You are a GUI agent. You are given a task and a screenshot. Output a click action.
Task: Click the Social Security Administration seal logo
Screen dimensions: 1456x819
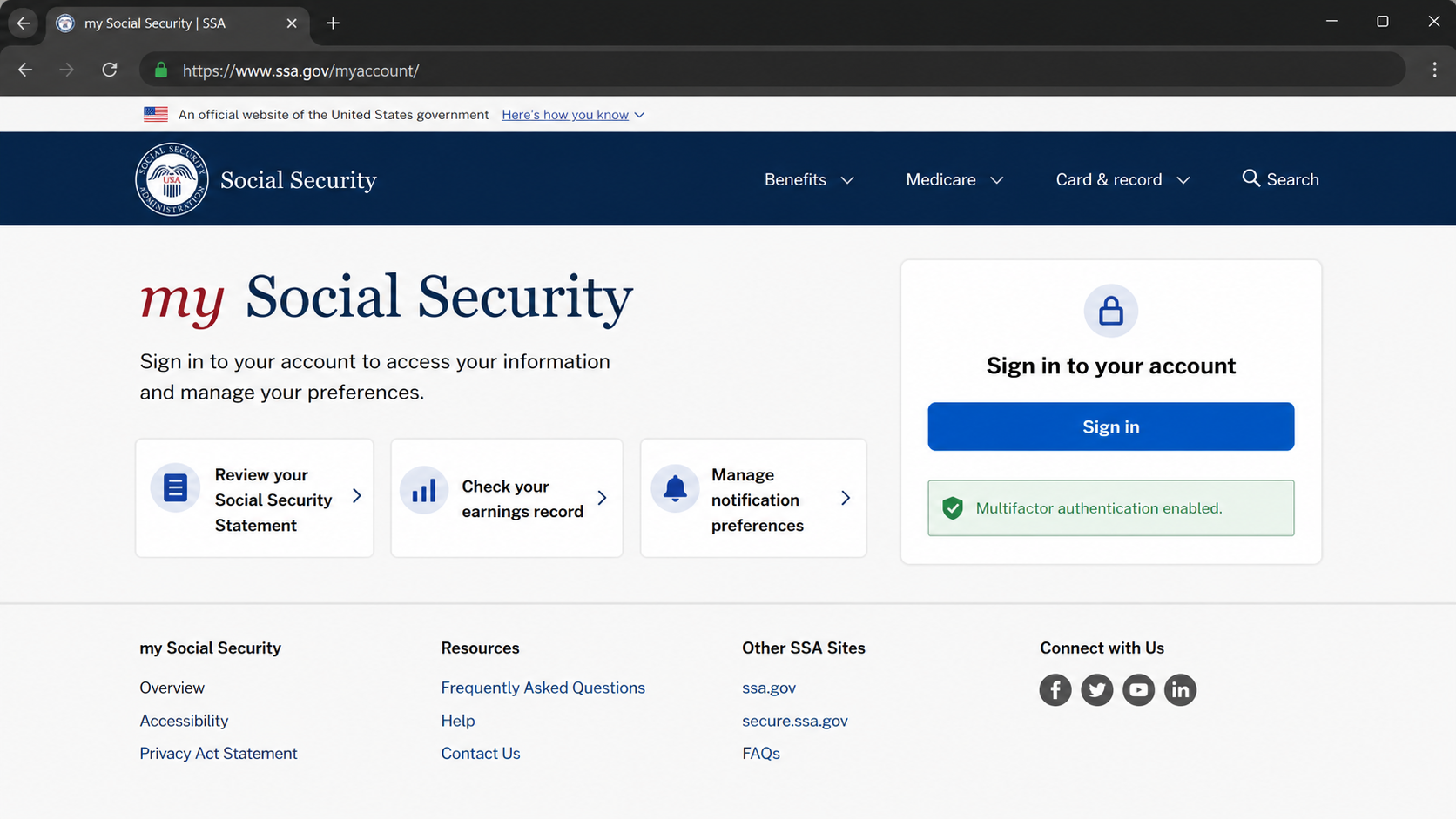coord(172,179)
